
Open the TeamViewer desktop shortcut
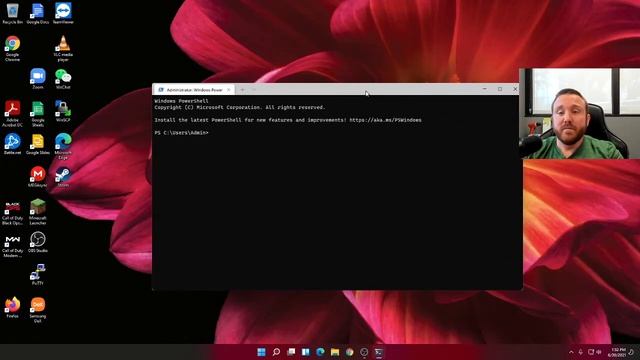pyautogui.click(x=63, y=13)
